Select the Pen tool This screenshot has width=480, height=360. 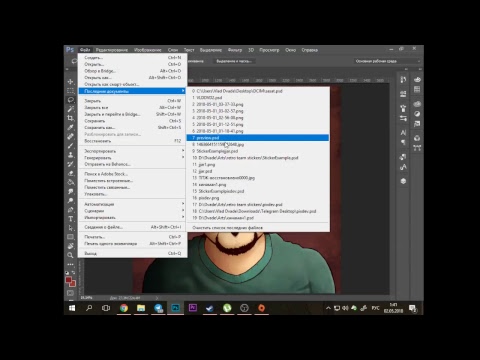(70, 210)
